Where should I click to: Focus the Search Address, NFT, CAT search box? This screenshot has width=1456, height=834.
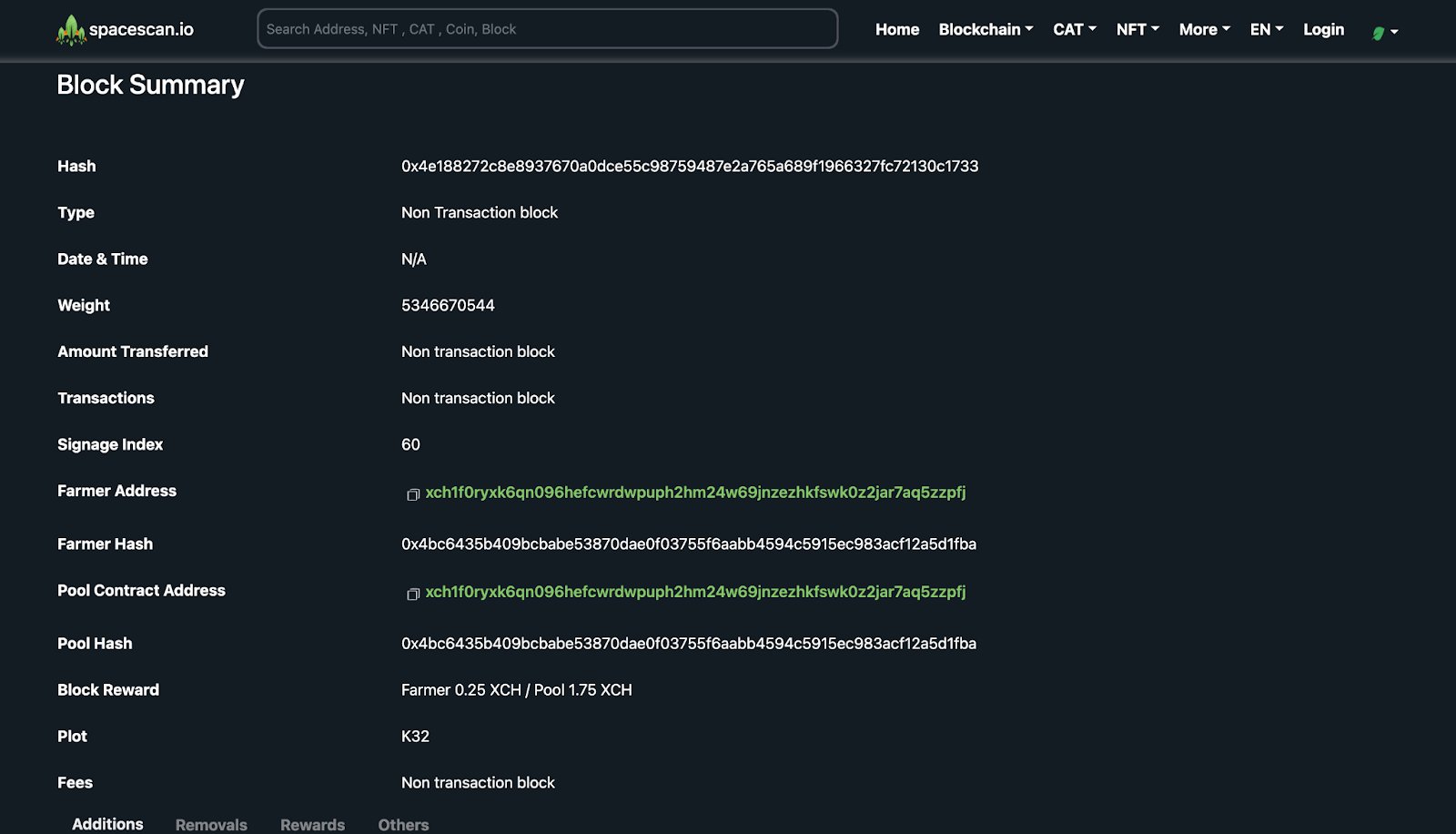[548, 29]
